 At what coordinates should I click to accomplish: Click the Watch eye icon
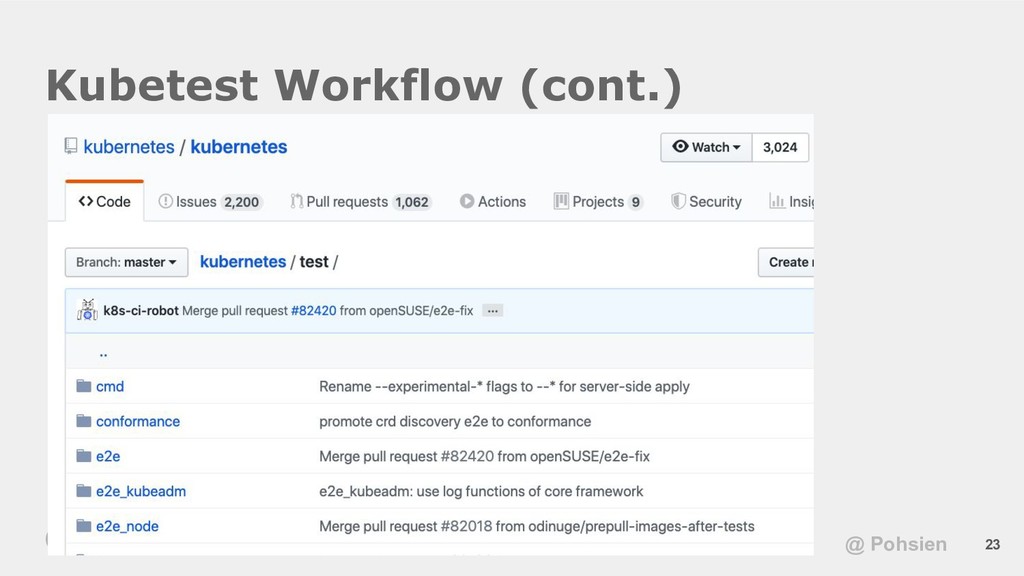(680, 146)
